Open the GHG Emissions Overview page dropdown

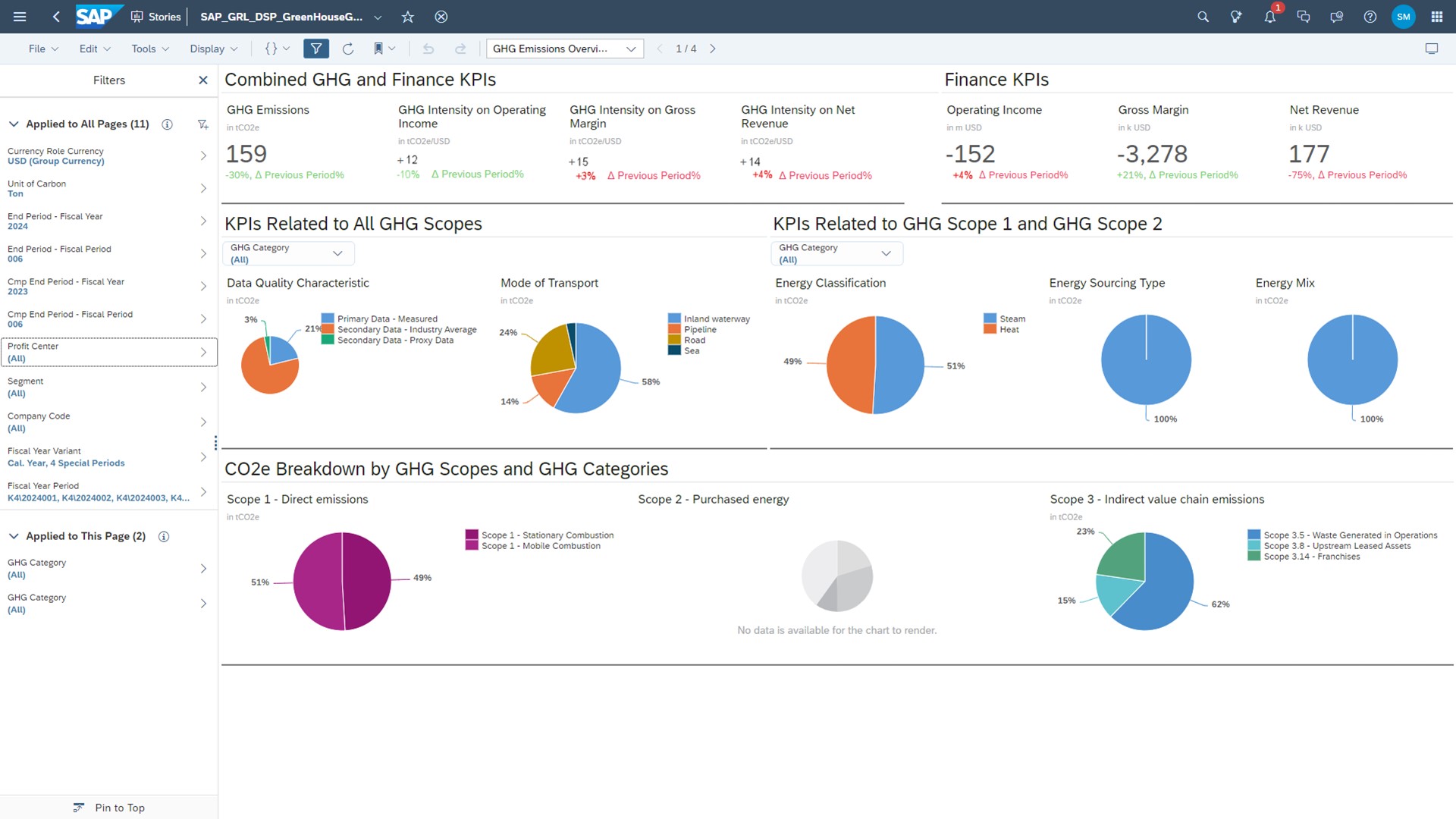pyautogui.click(x=565, y=49)
